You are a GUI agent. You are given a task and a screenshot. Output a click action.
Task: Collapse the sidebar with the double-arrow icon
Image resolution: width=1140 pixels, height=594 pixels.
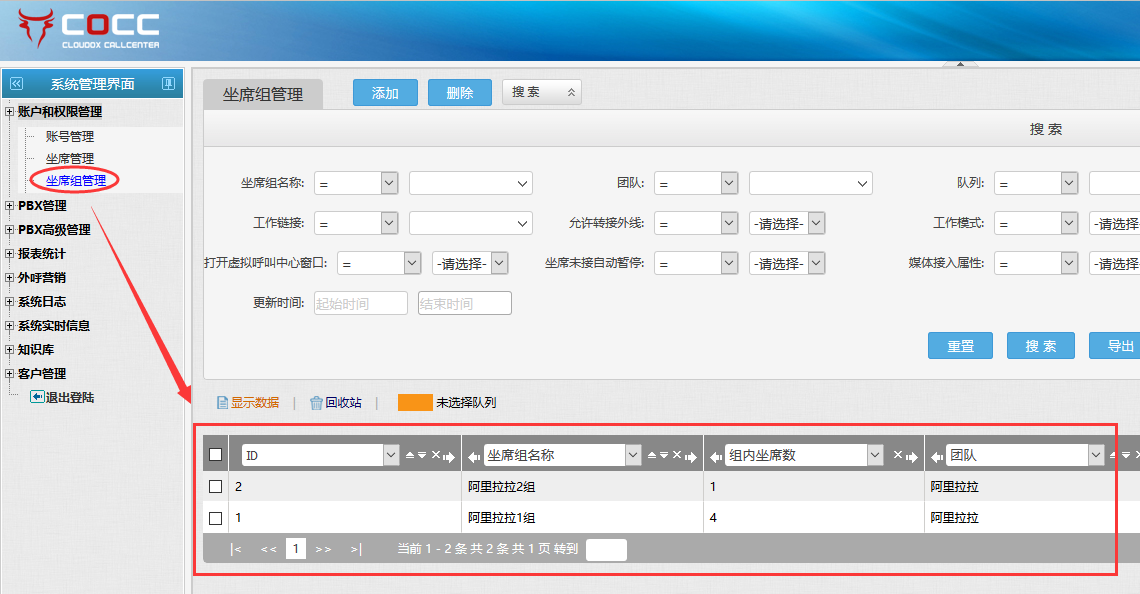16,84
